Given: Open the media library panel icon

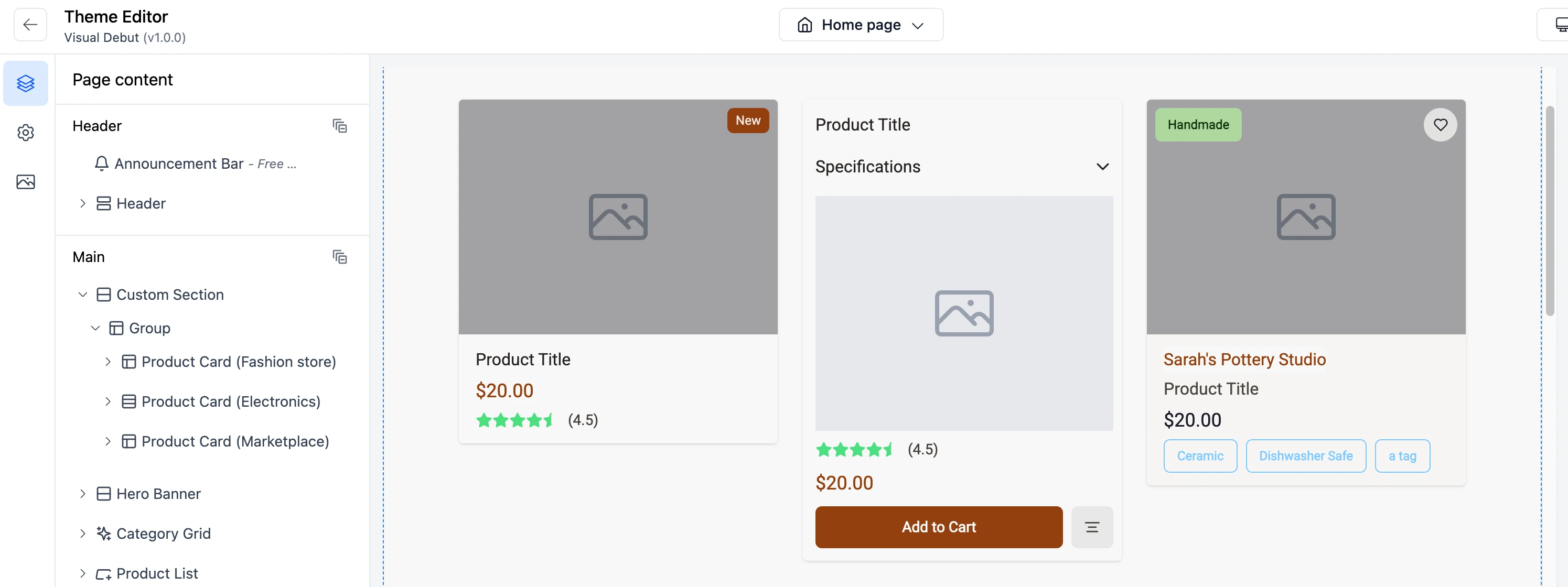Looking at the screenshot, I should [x=26, y=181].
